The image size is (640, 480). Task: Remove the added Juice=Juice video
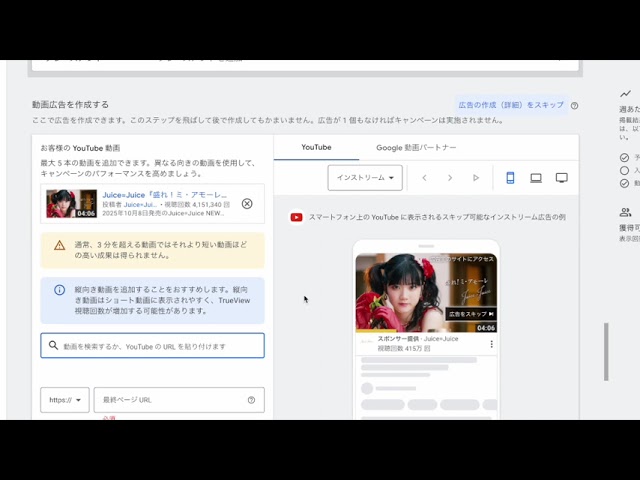coord(247,204)
